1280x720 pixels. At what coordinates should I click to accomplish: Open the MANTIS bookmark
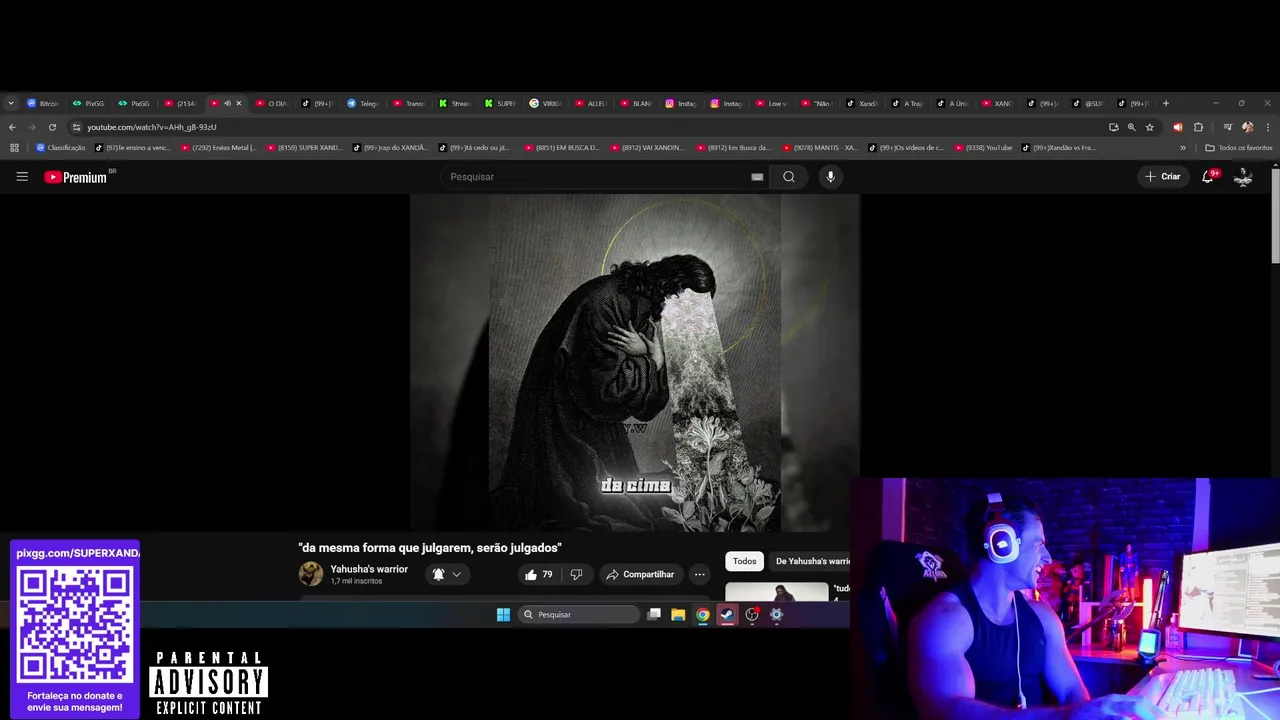point(820,148)
